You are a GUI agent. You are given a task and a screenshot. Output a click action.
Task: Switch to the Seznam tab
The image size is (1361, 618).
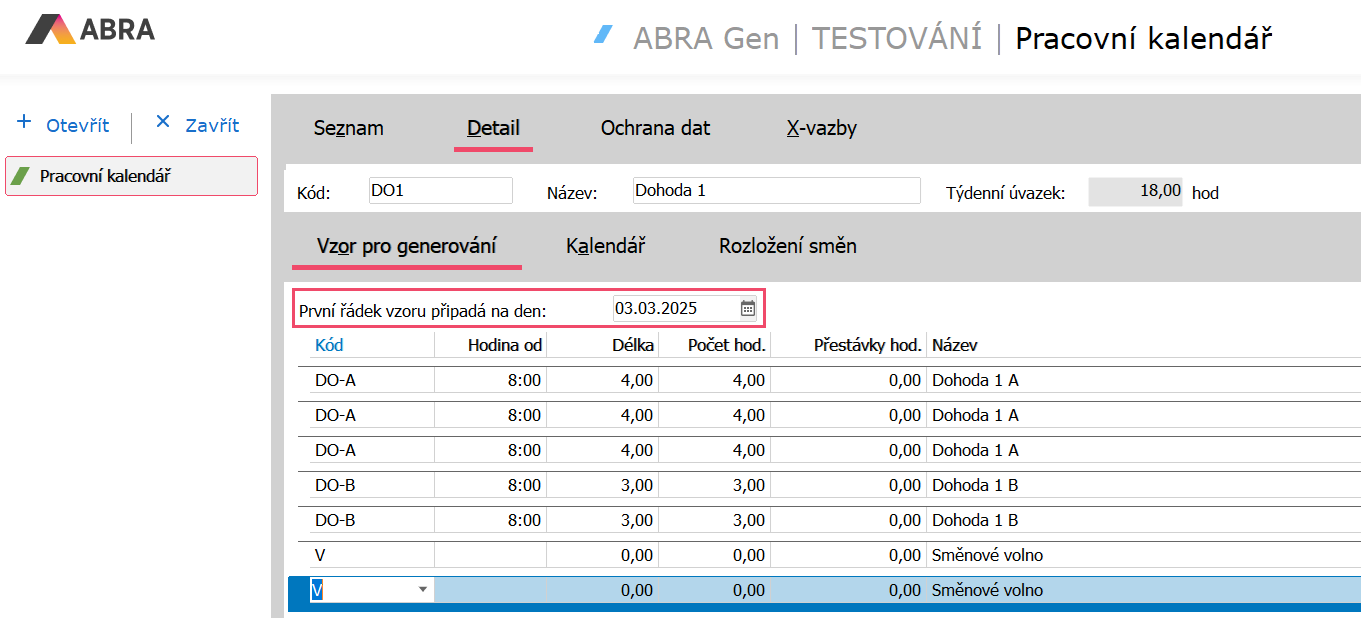click(x=348, y=128)
